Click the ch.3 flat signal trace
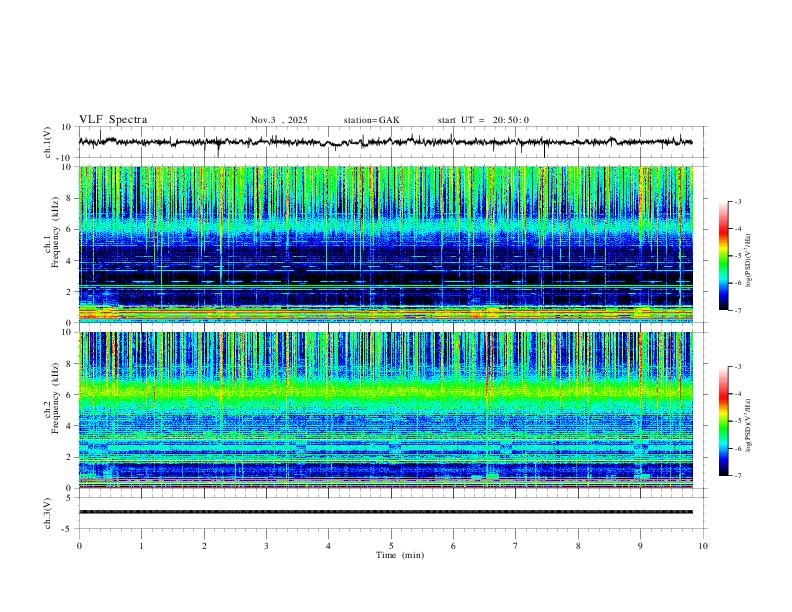Image resolution: width=792 pixels, height=612 pixels. [x=386, y=512]
